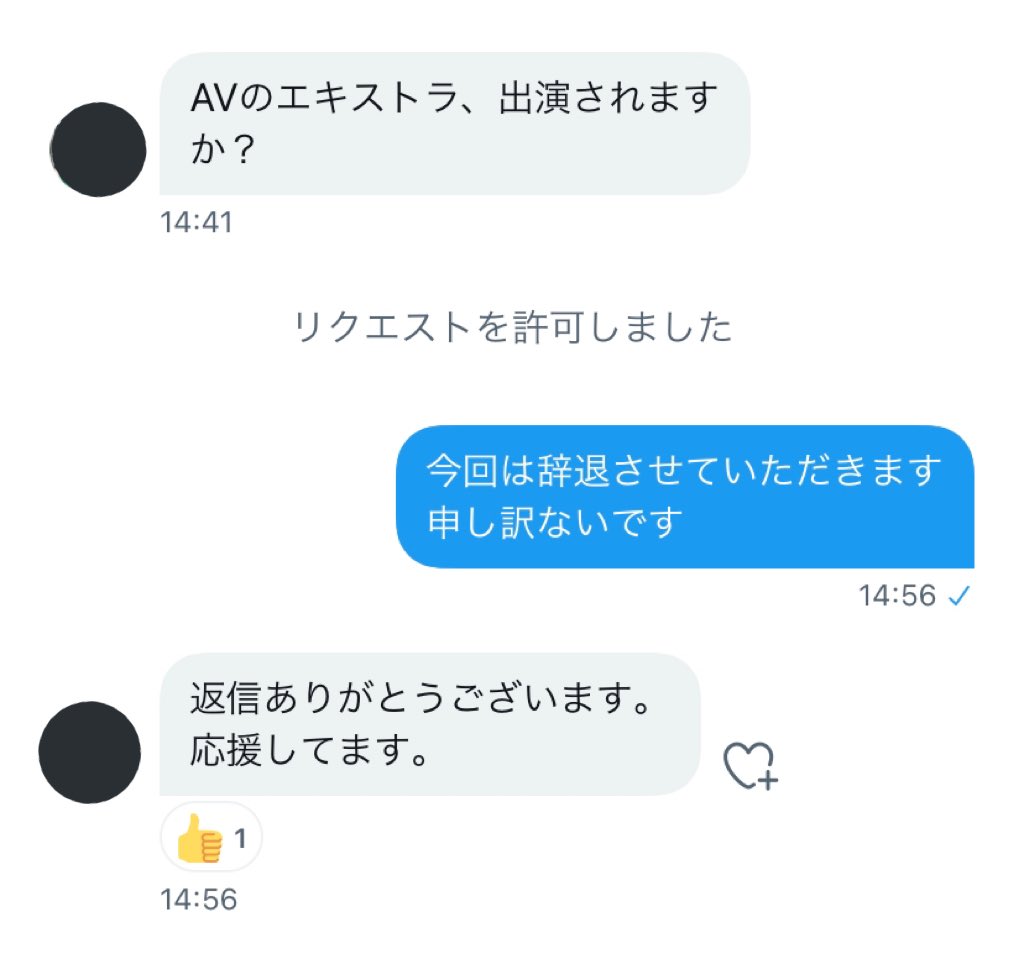The width and height of the screenshot is (1024, 959).
Task: Open the sender's avatar beside the first message
Action: tap(98, 150)
